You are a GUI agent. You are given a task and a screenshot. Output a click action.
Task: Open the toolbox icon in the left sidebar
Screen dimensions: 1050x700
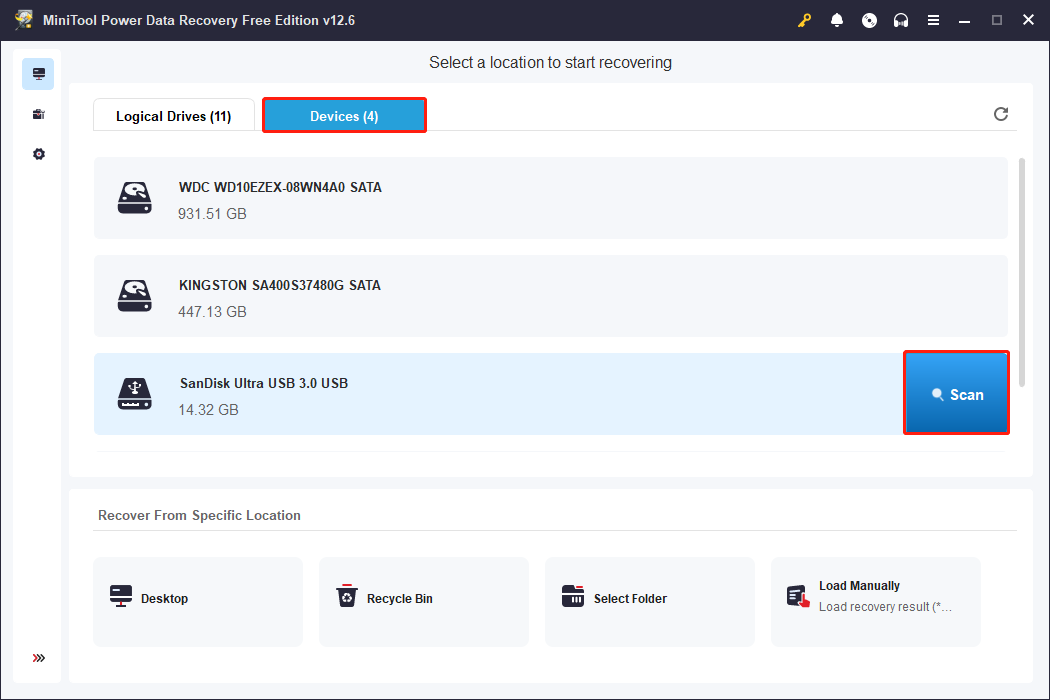[x=38, y=113]
